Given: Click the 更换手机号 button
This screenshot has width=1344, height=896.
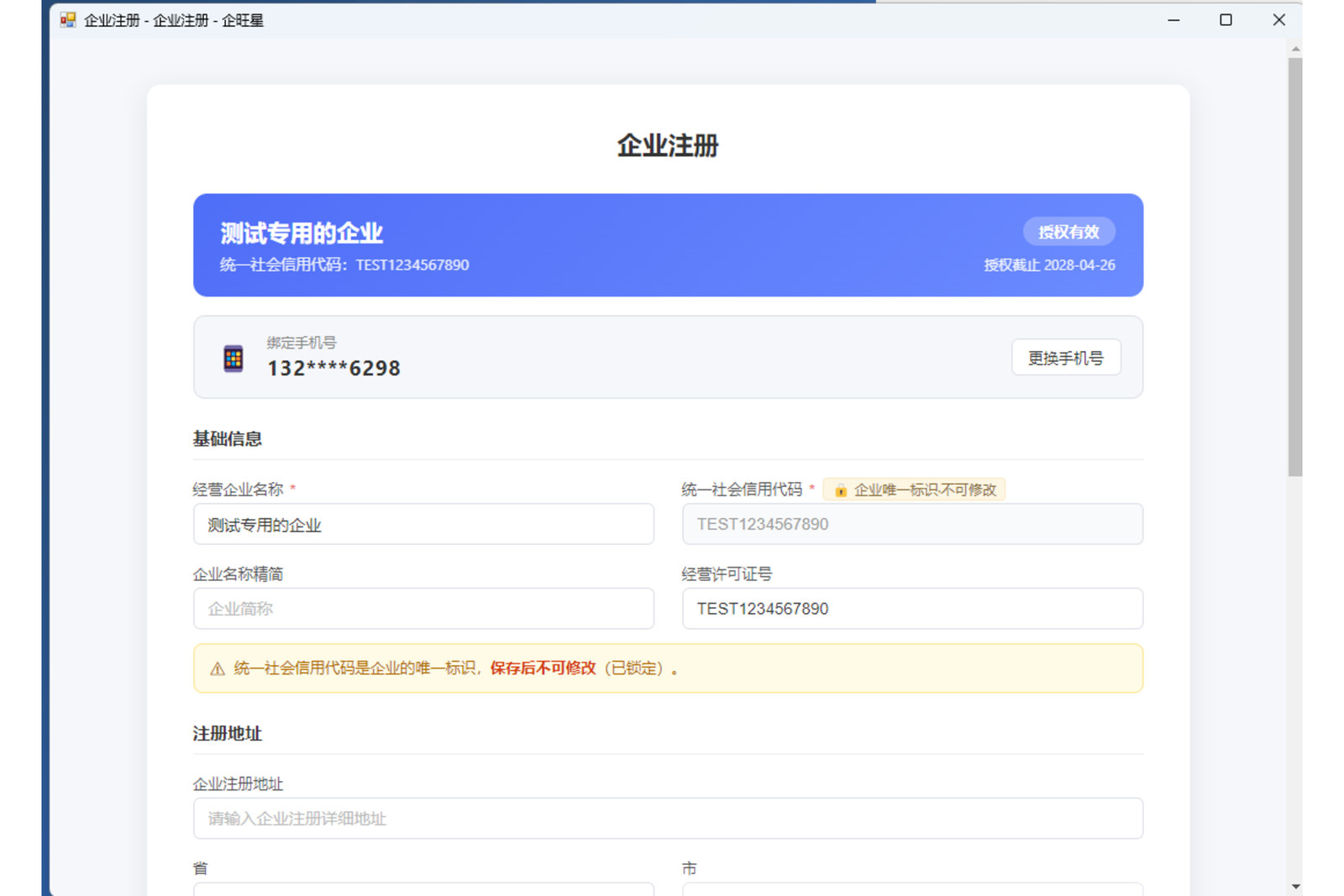Looking at the screenshot, I should pyautogui.click(x=1065, y=358).
